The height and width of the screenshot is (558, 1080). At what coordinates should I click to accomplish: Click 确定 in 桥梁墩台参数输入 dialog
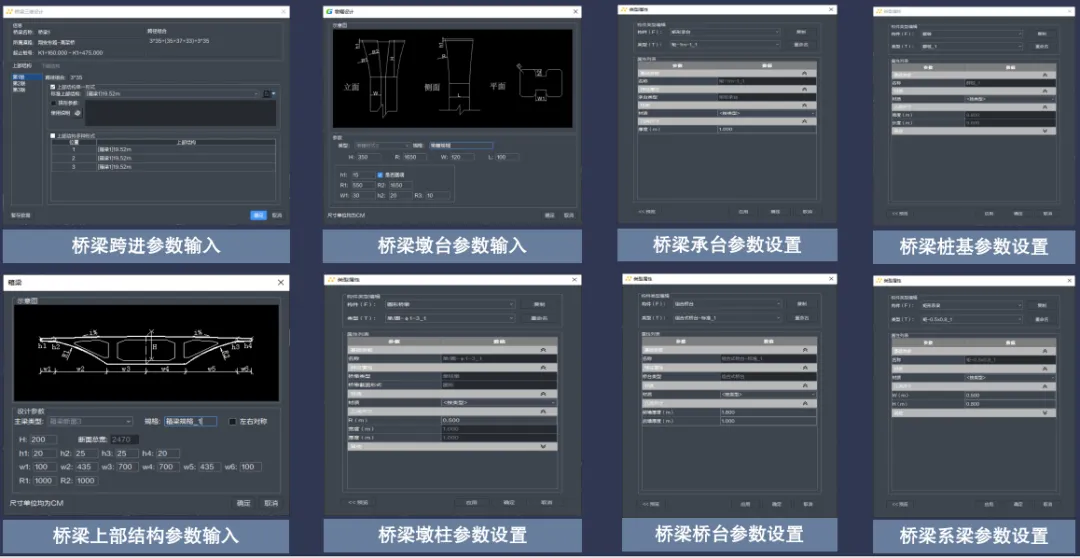(550, 215)
